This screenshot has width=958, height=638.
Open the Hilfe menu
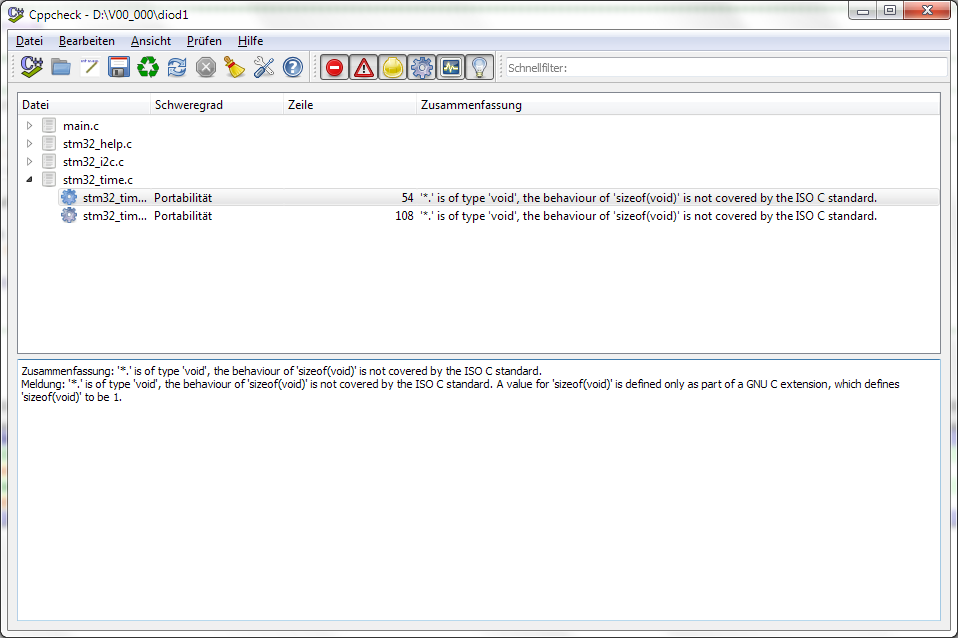point(250,41)
